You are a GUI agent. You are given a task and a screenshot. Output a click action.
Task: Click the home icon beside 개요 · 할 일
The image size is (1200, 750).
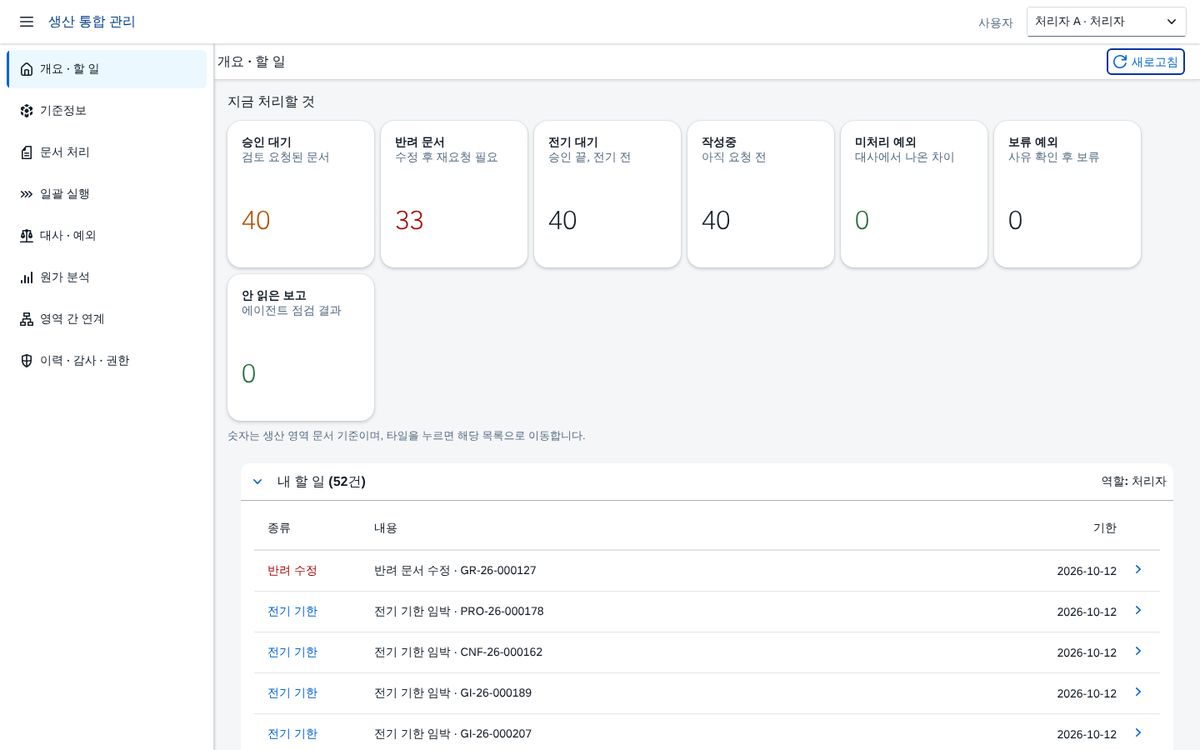point(26,69)
